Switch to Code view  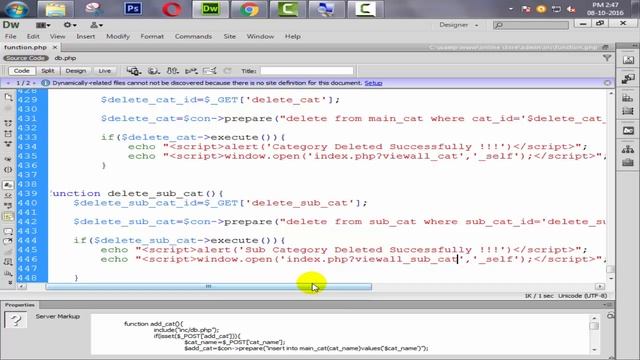[x=22, y=71]
